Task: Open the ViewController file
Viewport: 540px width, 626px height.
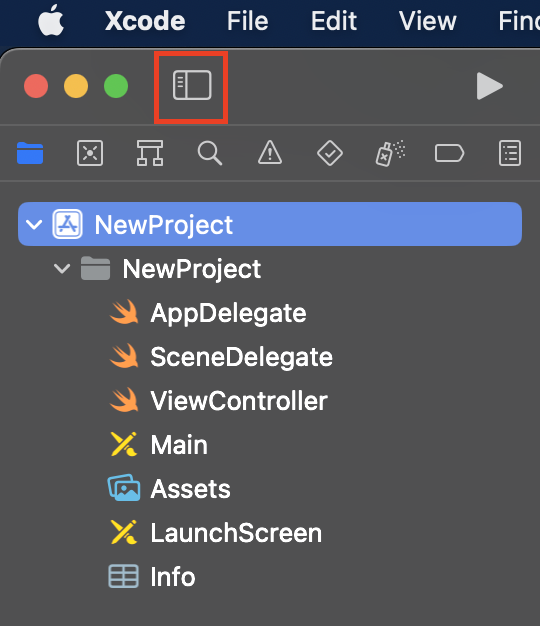Action: click(x=239, y=400)
